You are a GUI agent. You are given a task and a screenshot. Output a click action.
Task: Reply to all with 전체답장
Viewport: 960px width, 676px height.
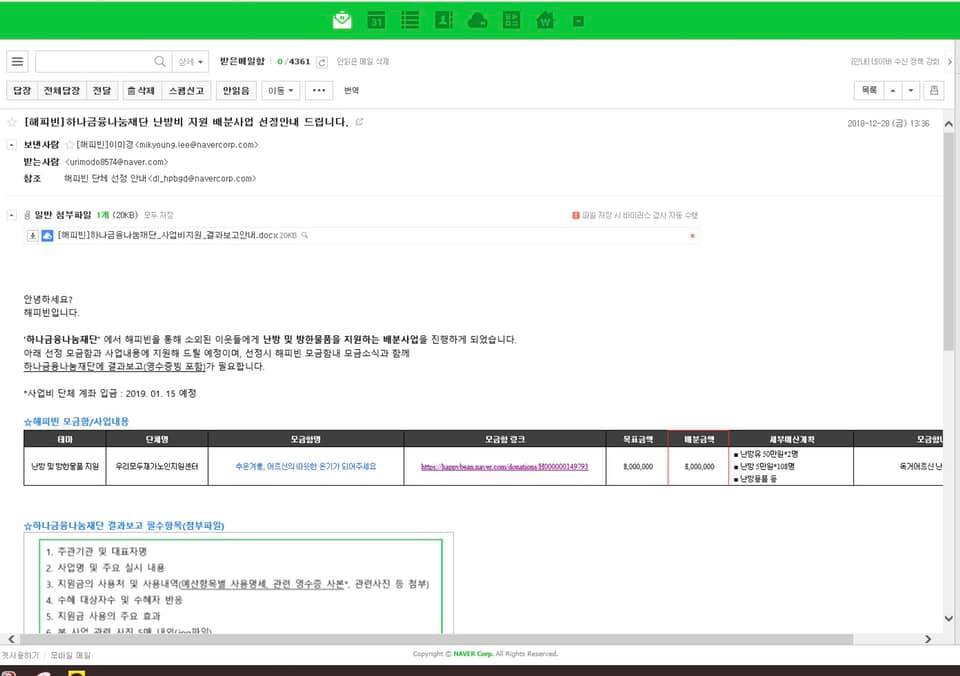[x=62, y=91]
